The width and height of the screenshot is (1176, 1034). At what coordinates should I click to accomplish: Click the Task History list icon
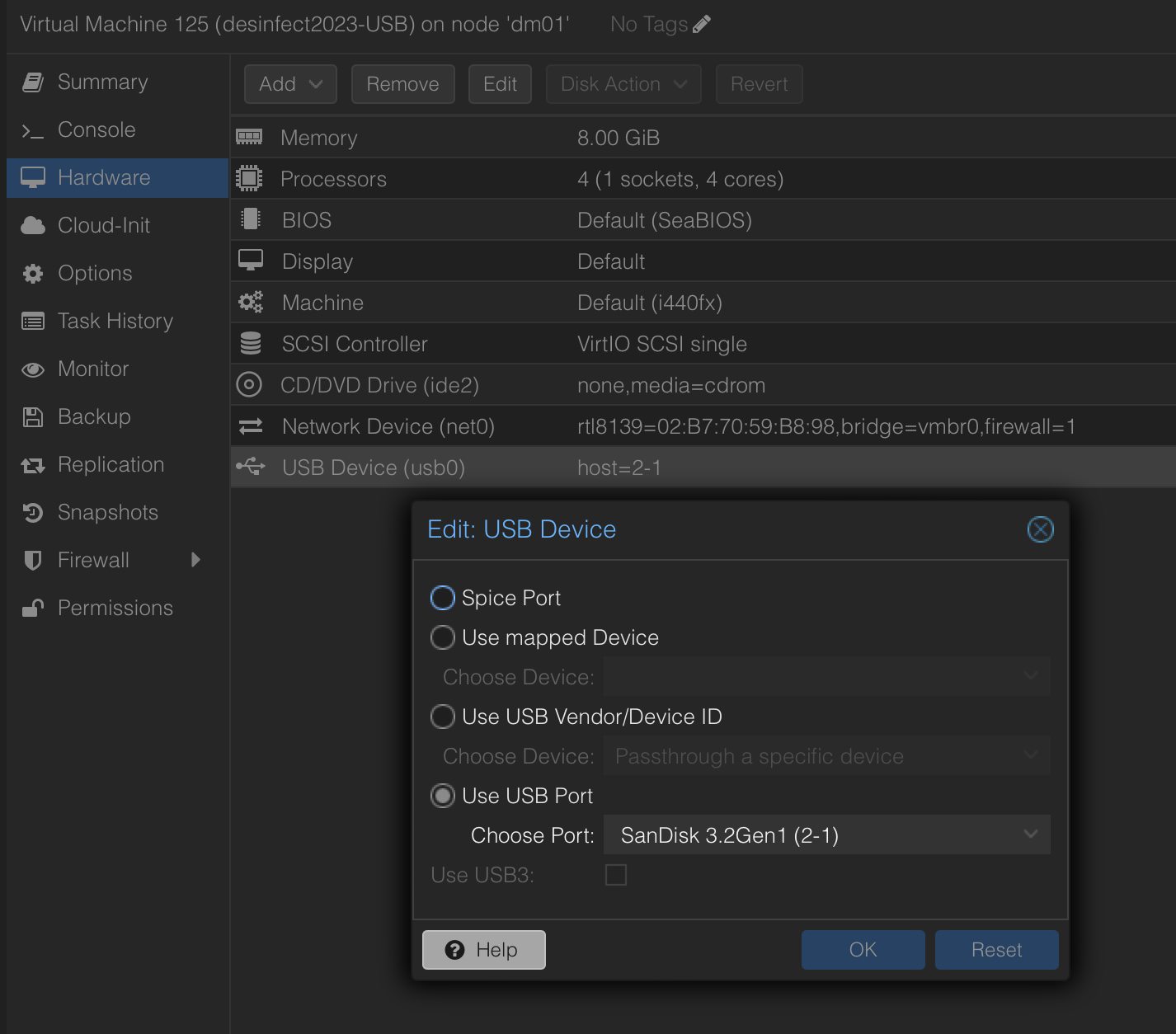(x=33, y=322)
